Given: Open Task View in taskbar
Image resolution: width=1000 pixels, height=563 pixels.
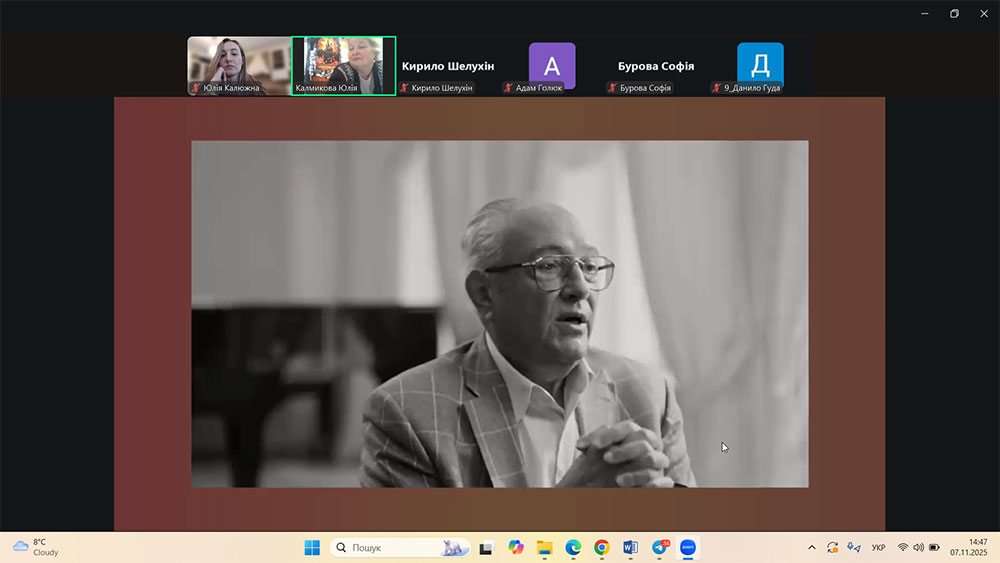Looking at the screenshot, I should [x=487, y=547].
